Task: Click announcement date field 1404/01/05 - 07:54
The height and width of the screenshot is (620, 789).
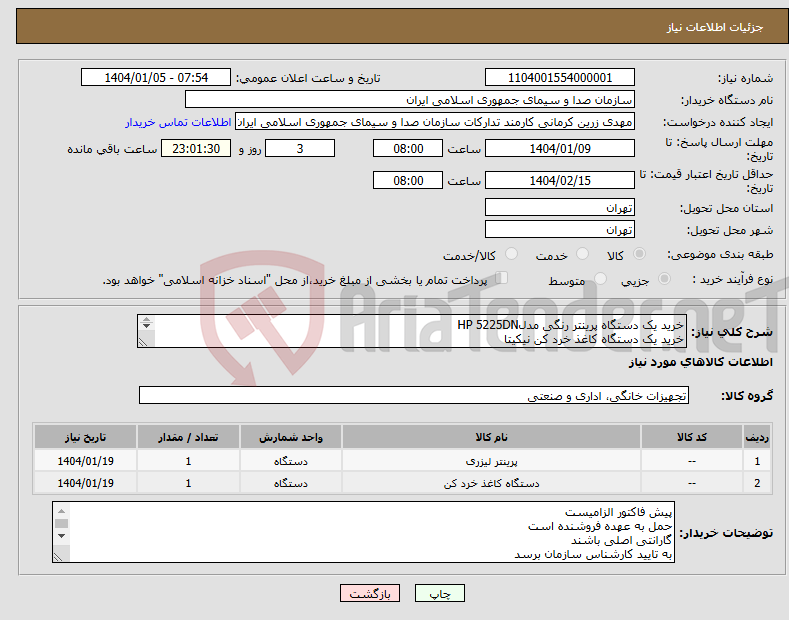Action: (x=155, y=78)
